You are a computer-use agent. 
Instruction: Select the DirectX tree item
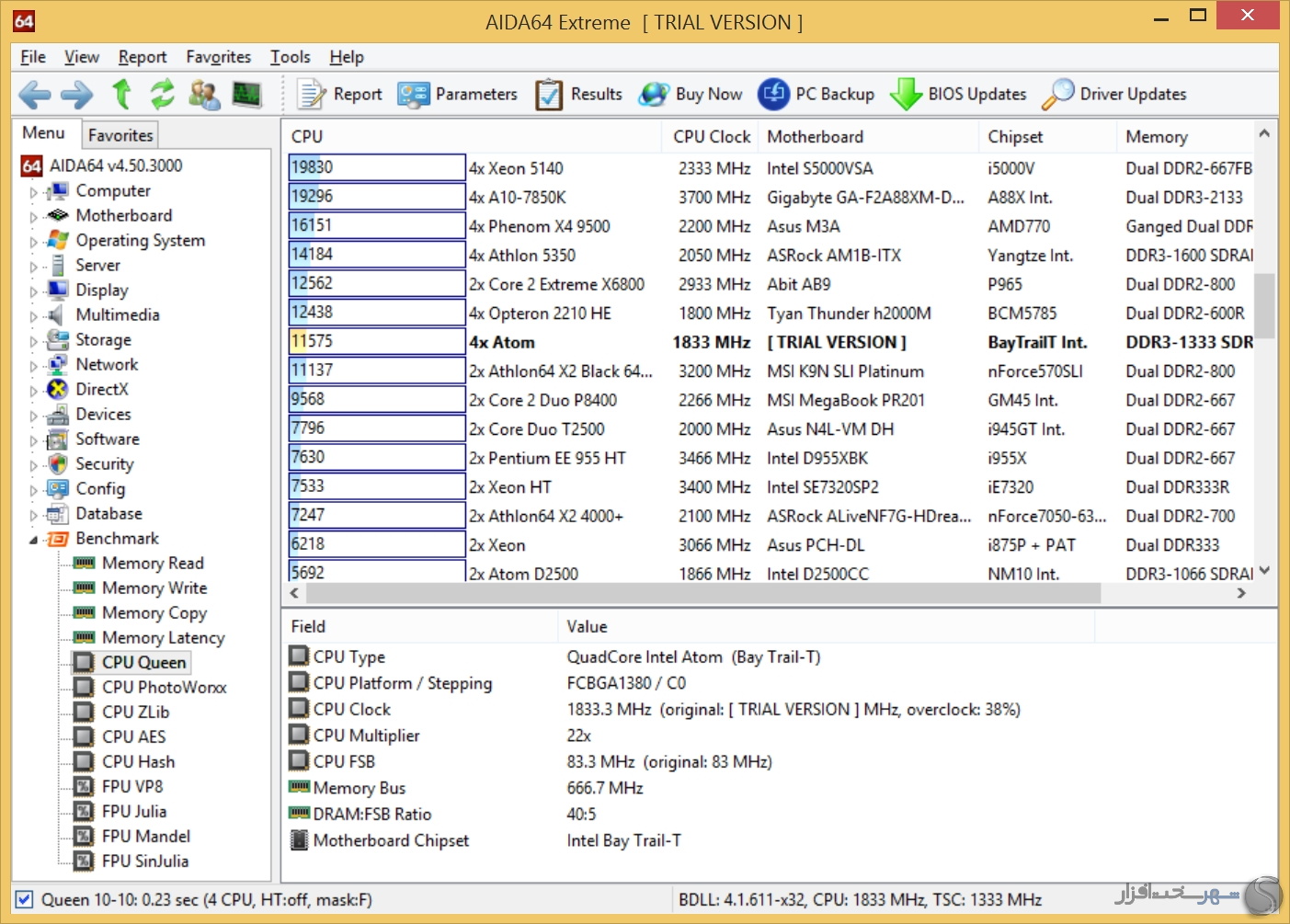[102, 389]
